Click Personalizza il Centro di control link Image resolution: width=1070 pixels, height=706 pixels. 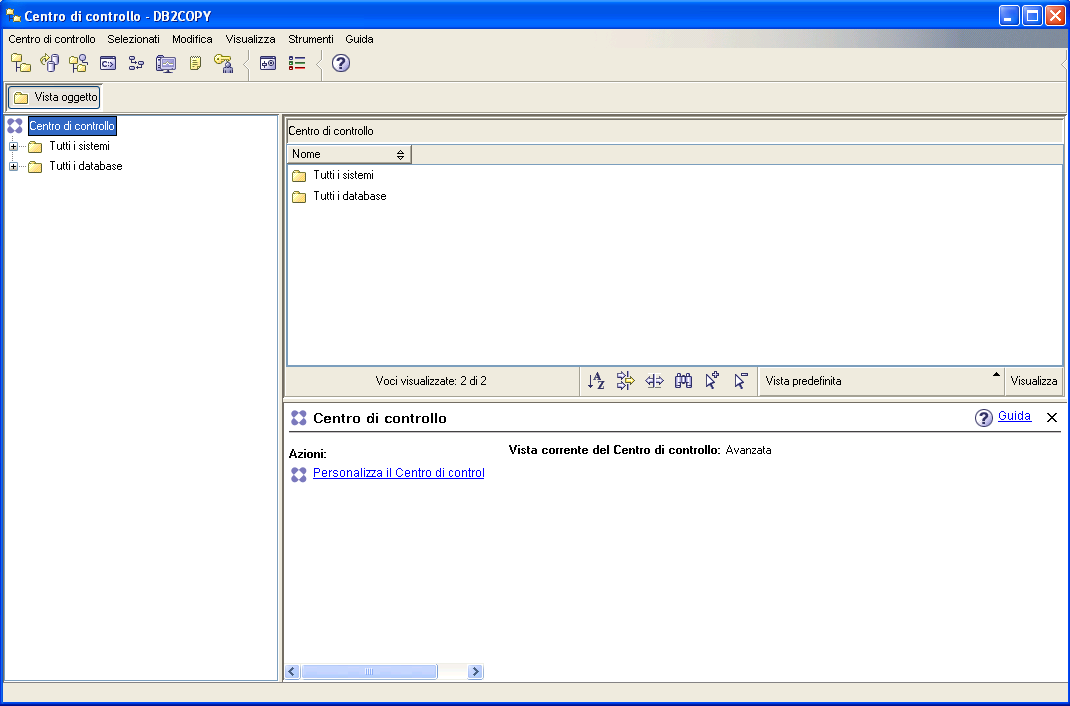[399, 473]
